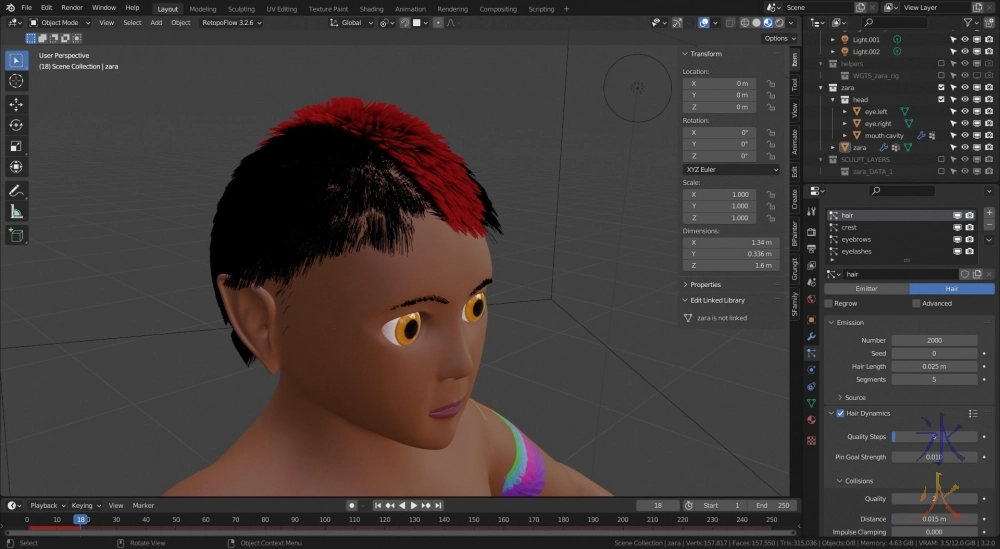Enable the Regrow checkbox
This screenshot has height=549, width=1000.
pyautogui.click(x=829, y=303)
